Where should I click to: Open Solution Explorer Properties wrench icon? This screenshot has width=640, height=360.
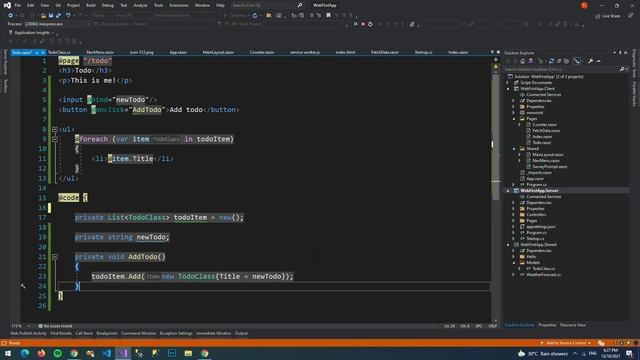pyautogui.click(x=590, y=61)
